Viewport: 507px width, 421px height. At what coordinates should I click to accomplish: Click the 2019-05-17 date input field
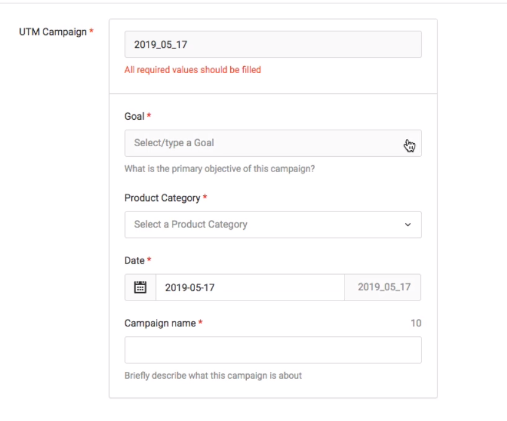click(x=250, y=287)
